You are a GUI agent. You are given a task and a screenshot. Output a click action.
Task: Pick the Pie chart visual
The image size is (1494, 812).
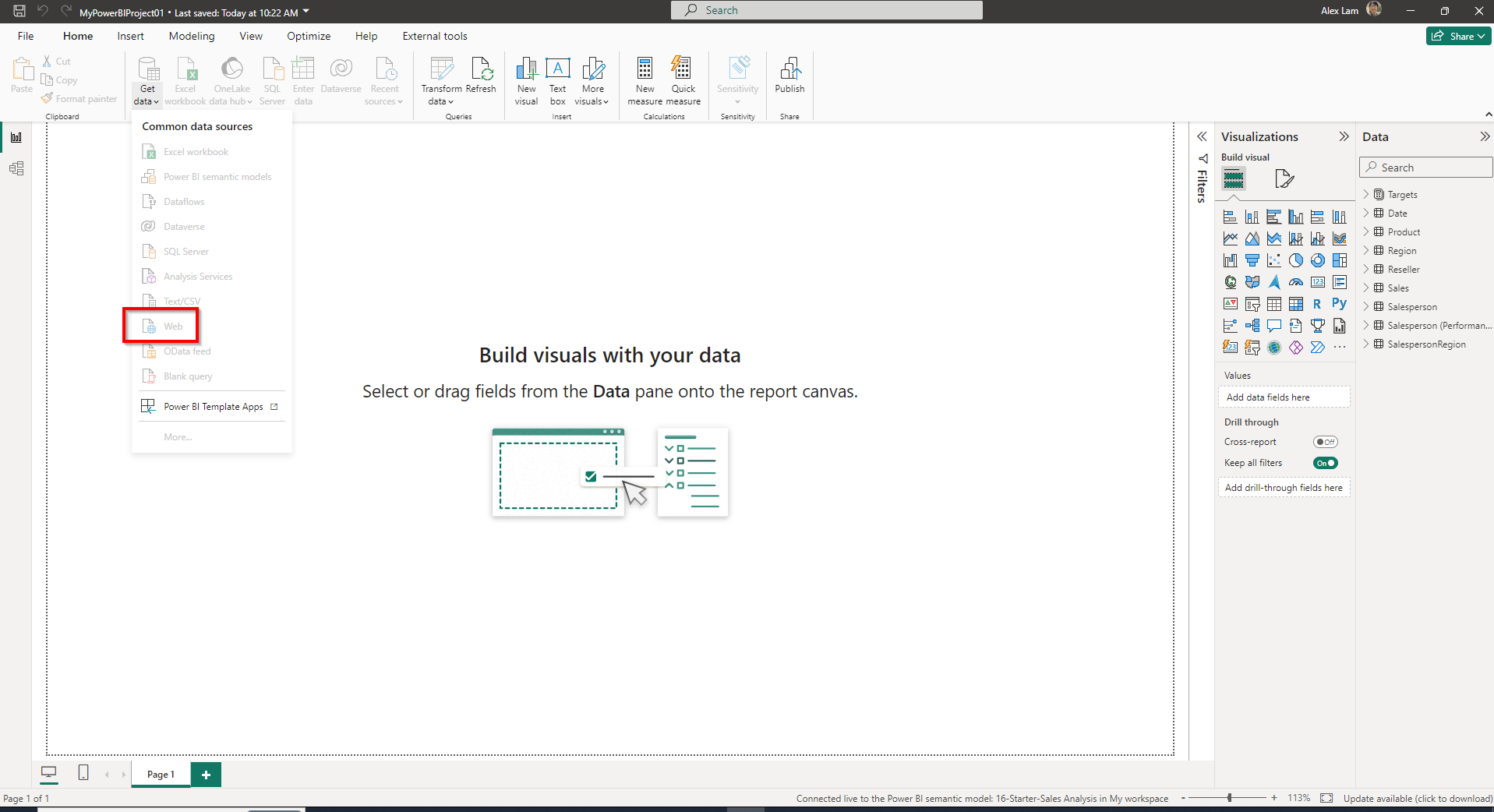coord(1296,260)
